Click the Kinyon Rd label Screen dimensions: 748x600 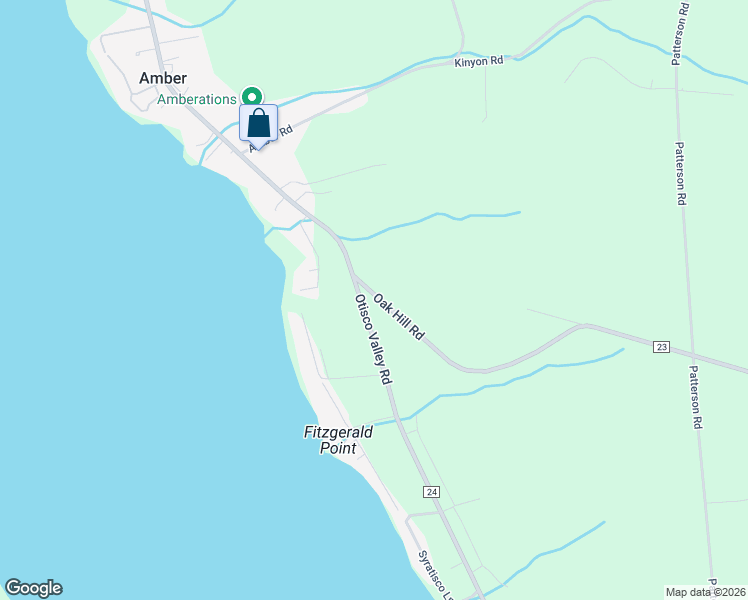[478, 62]
